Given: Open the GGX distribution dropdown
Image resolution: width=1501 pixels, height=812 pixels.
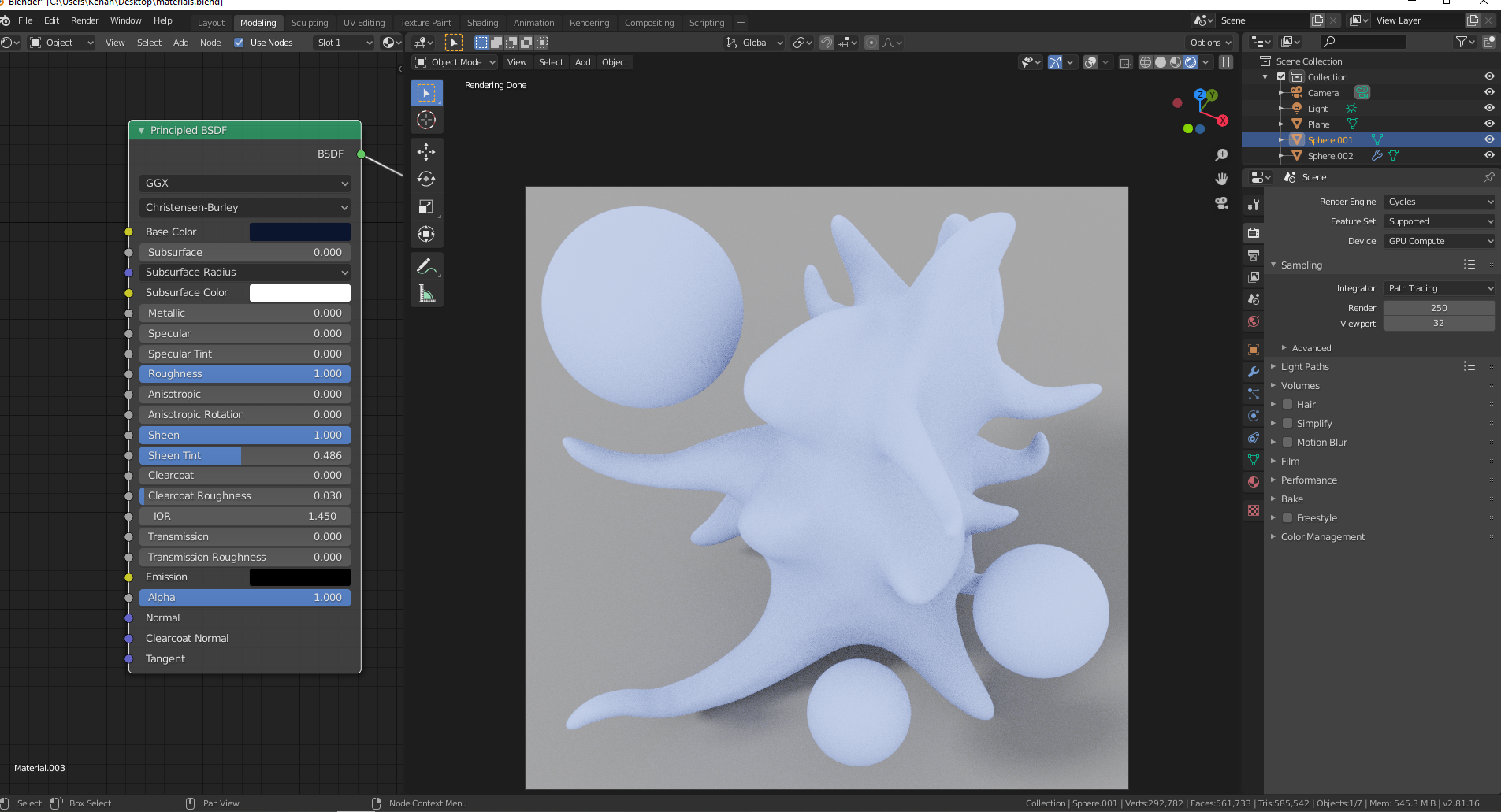Looking at the screenshot, I should (x=244, y=184).
